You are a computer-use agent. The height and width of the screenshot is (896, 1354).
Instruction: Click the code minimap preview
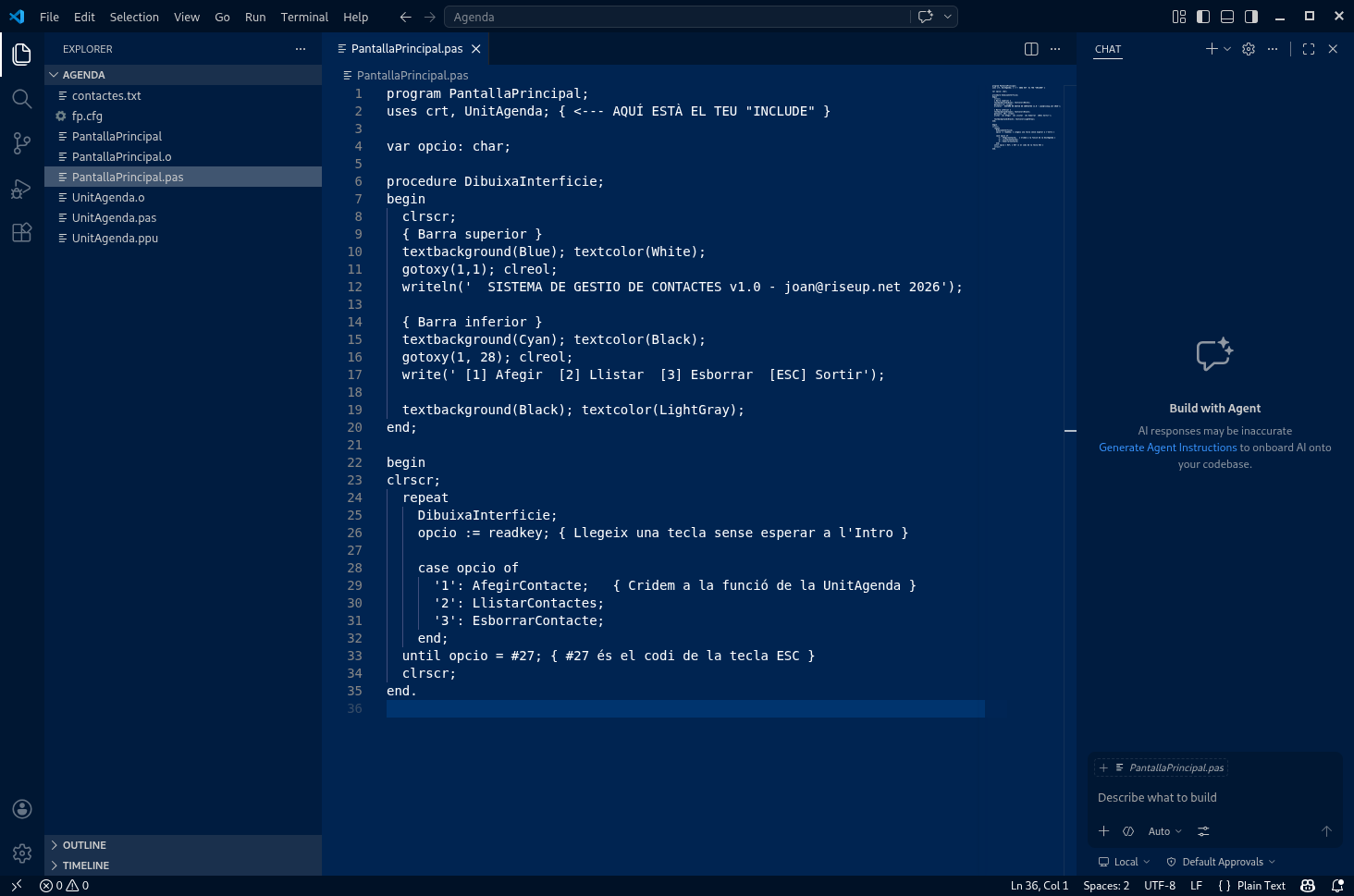pos(1025,118)
